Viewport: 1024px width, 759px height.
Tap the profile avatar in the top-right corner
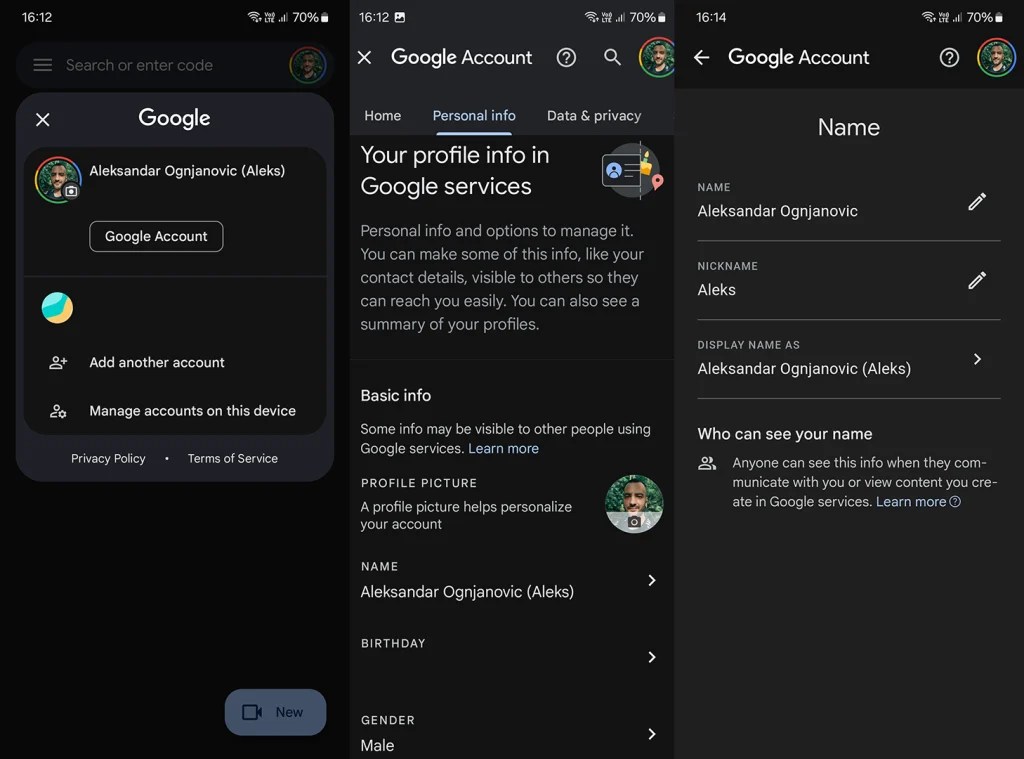tap(996, 58)
